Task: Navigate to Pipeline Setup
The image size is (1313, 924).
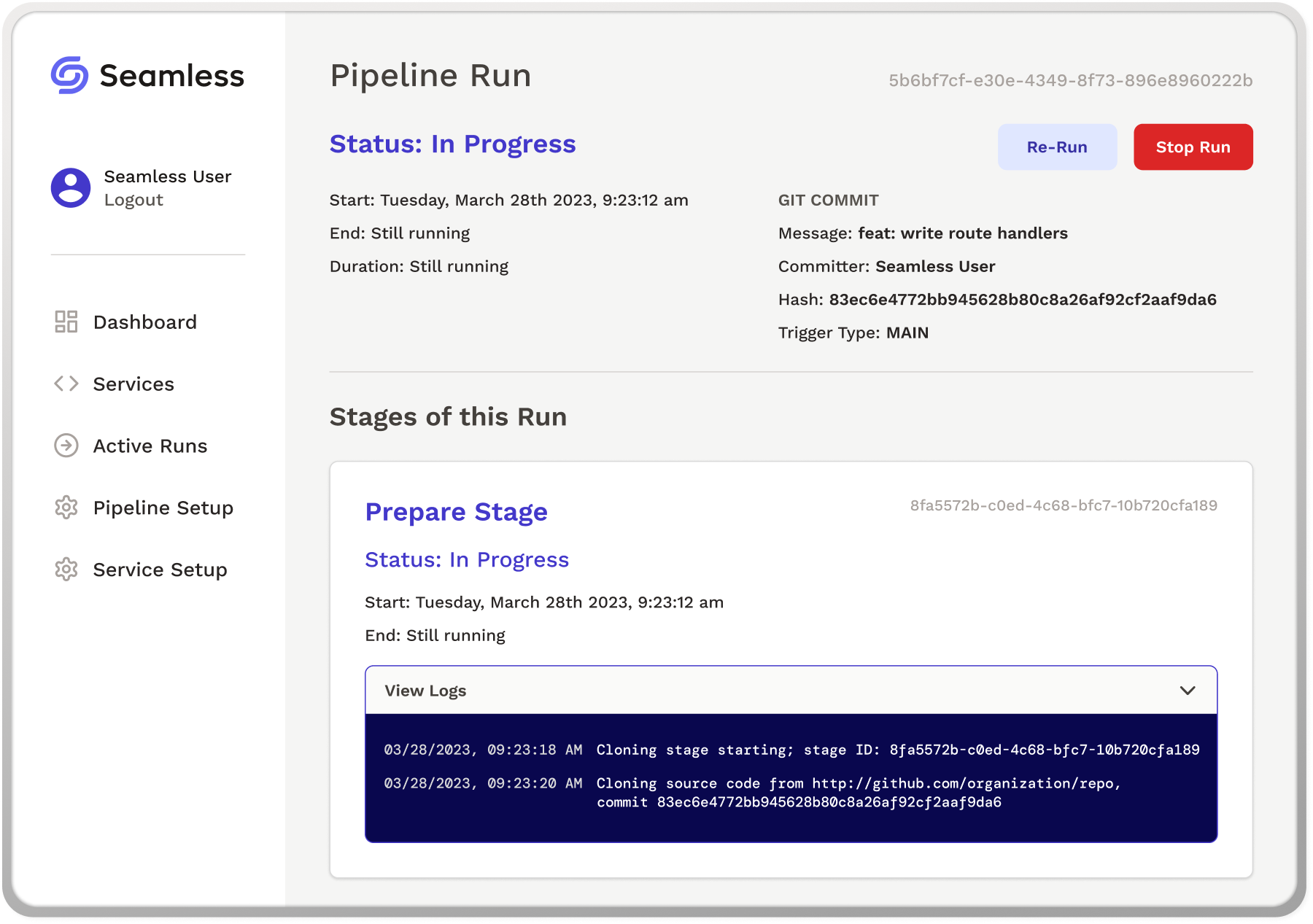Action: point(163,508)
